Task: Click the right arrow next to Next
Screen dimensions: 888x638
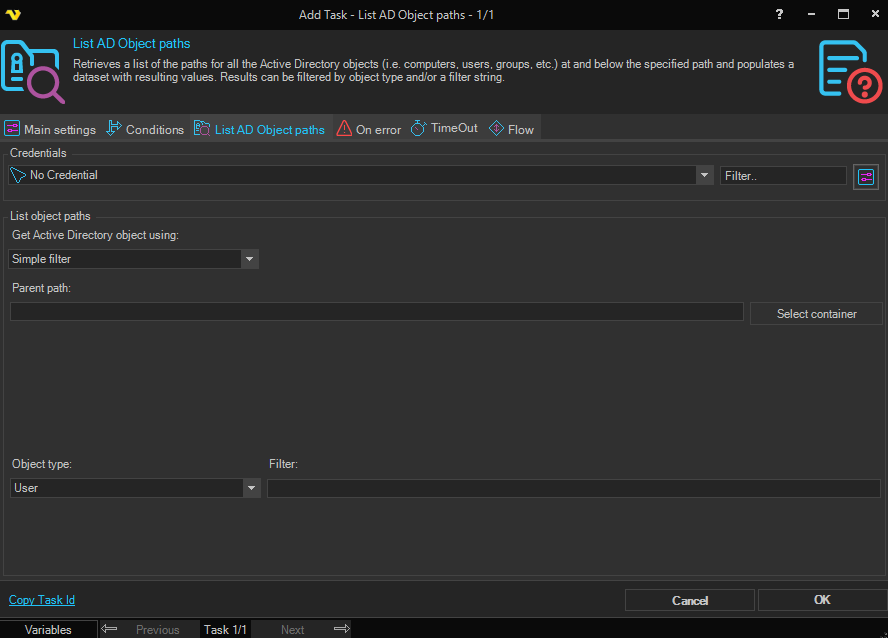Action: pos(341,629)
